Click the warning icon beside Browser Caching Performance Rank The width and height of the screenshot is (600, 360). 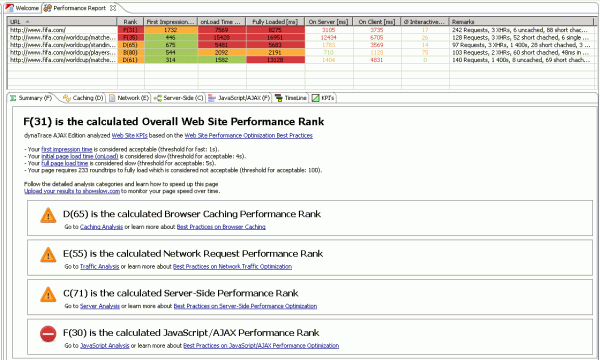pyautogui.click(x=48, y=215)
